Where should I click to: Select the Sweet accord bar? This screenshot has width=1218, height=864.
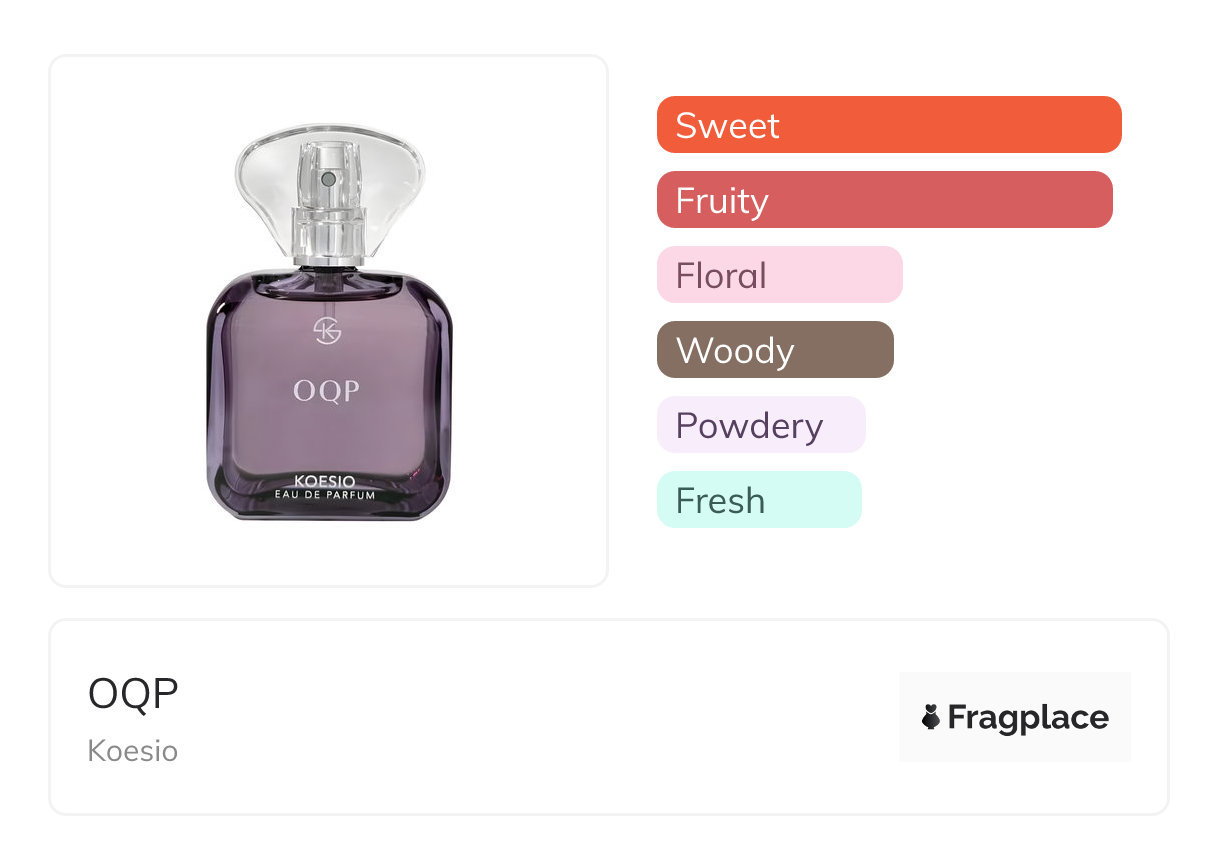(x=888, y=125)
